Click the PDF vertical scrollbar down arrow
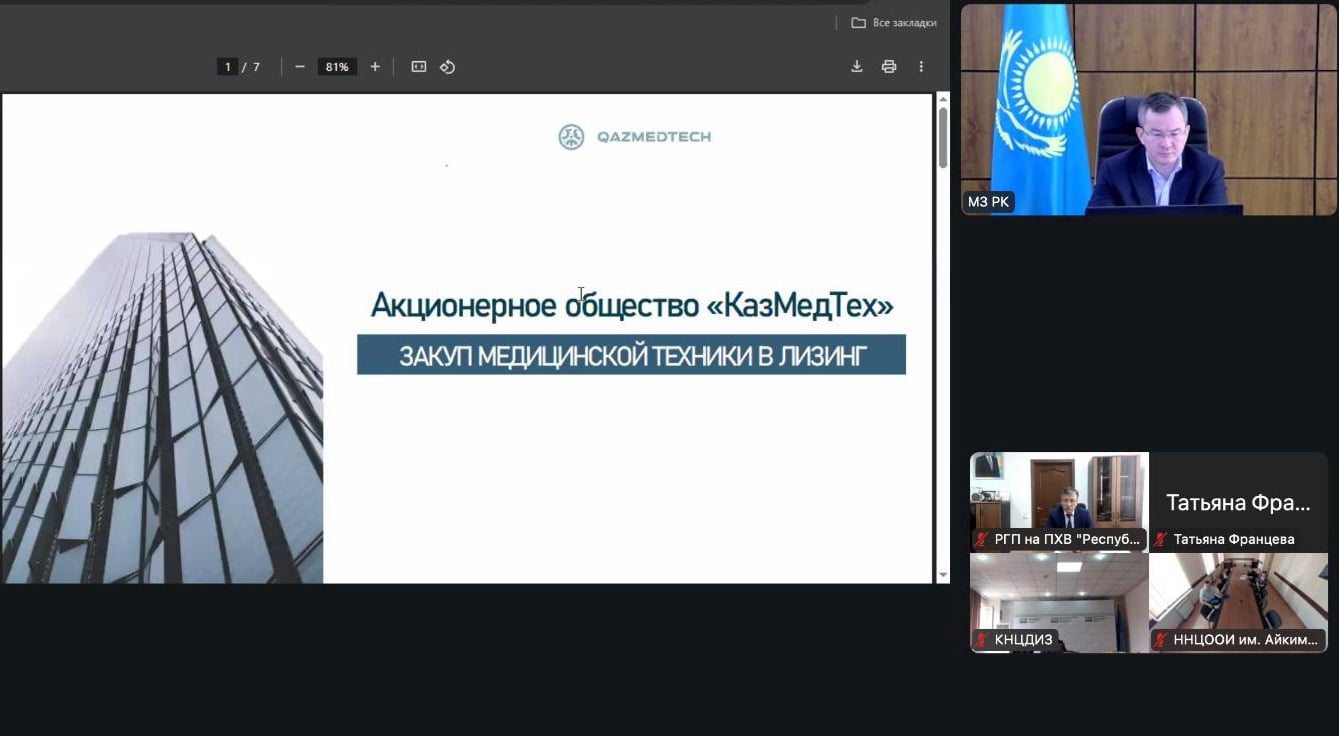This screenshot has width=1339, height=736. tap(942, 576)
